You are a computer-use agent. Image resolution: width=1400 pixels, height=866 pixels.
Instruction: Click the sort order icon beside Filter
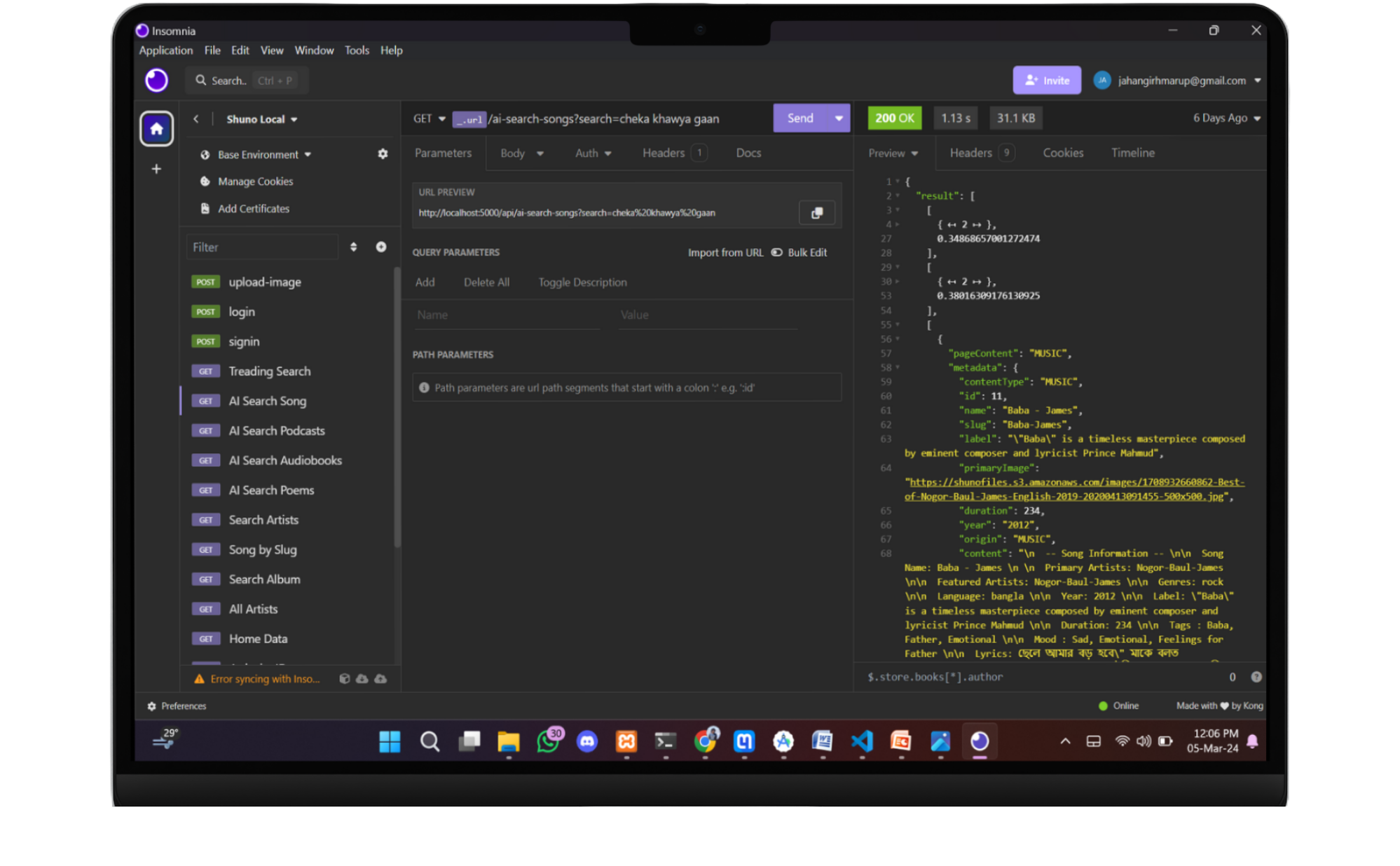point(353,247)
